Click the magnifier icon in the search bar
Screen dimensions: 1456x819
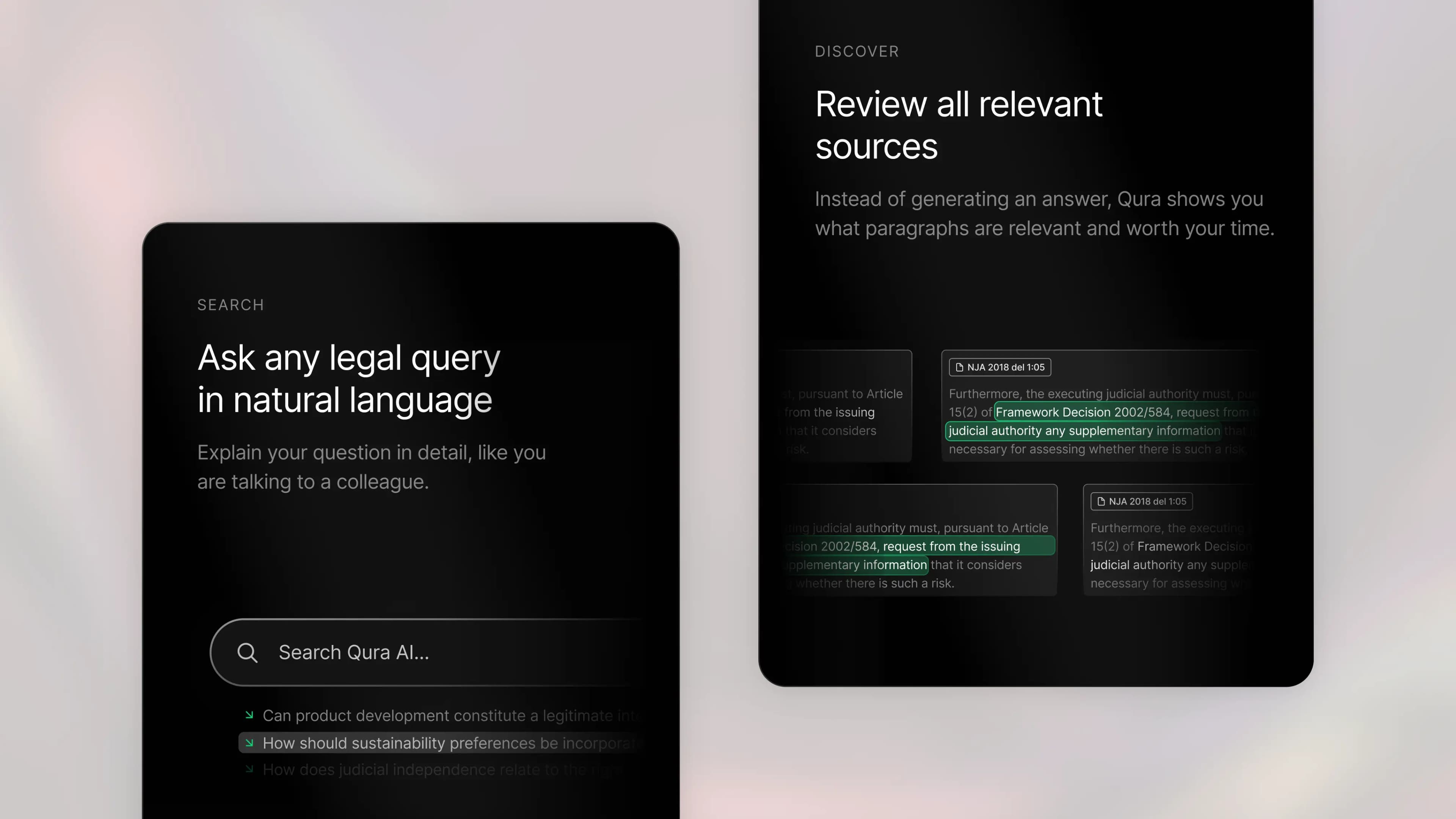coord(247,652)
